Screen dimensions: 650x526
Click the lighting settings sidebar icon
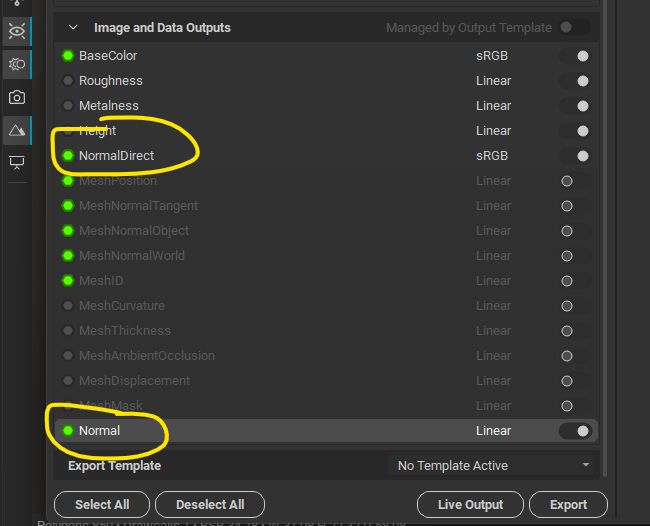coord(17,65)
